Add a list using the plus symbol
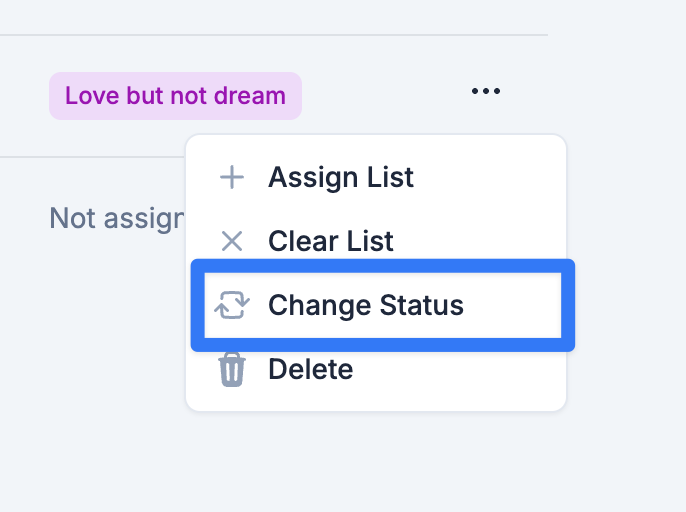The width and height of the screenshot is (686, 512). click(x=232, y=178)
